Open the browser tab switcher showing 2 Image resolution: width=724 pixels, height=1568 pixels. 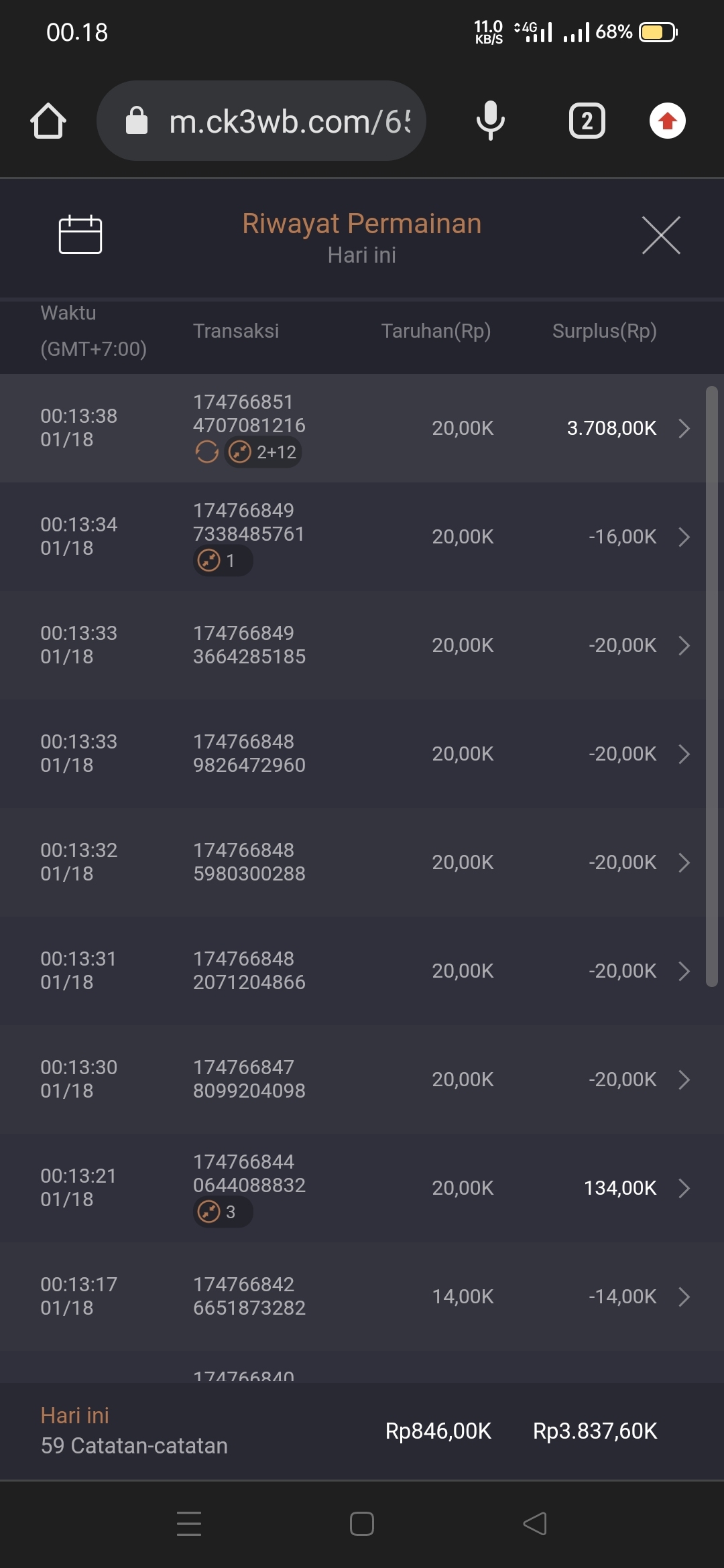point(587,121)
